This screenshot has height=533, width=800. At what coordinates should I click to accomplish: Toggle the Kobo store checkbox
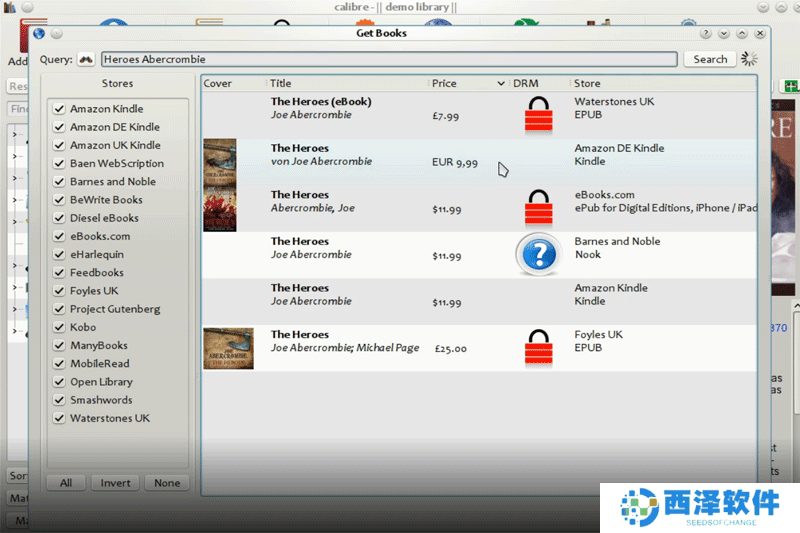pyautogui.click(x=59, y=327)
